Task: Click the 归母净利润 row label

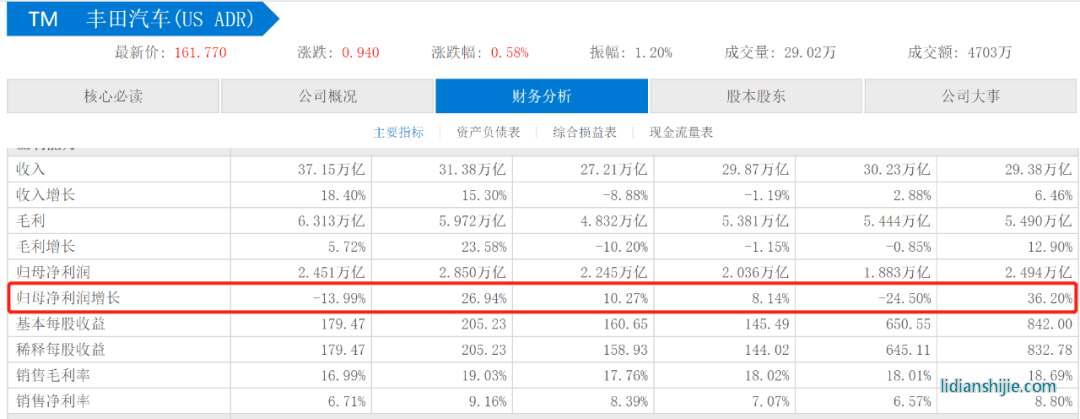Action: coord(53,272)
